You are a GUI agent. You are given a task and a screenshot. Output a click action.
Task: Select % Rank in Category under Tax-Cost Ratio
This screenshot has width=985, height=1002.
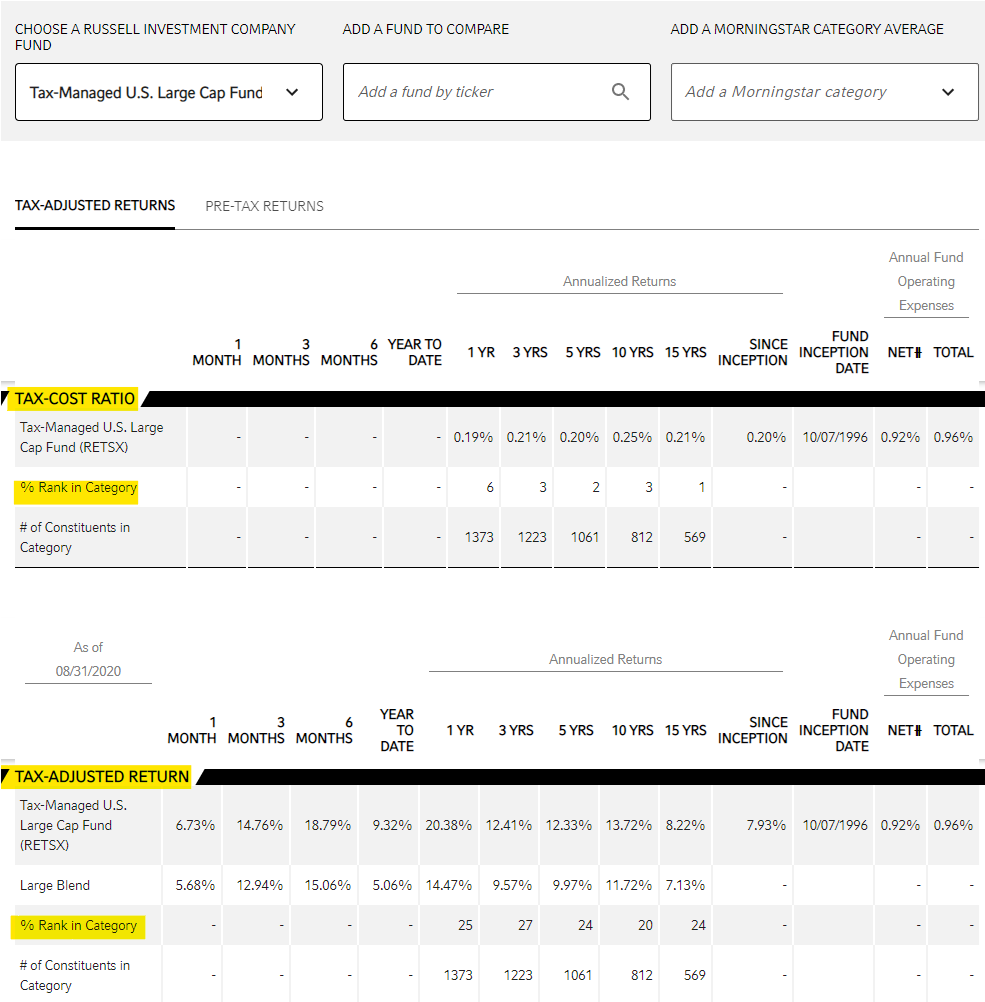tap(78, 489)
